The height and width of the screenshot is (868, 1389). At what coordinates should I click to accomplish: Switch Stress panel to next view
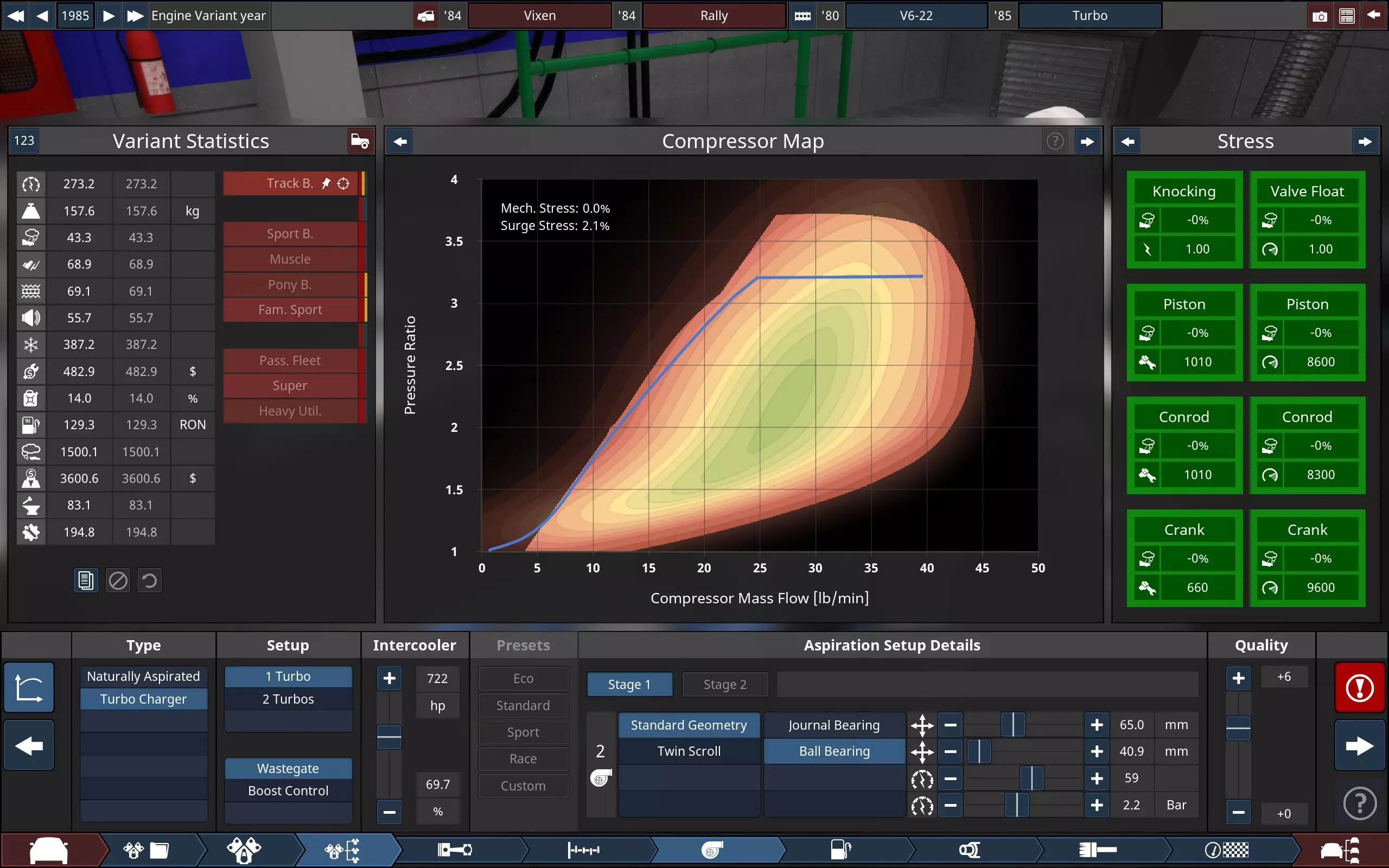[x=1365, y=141]
